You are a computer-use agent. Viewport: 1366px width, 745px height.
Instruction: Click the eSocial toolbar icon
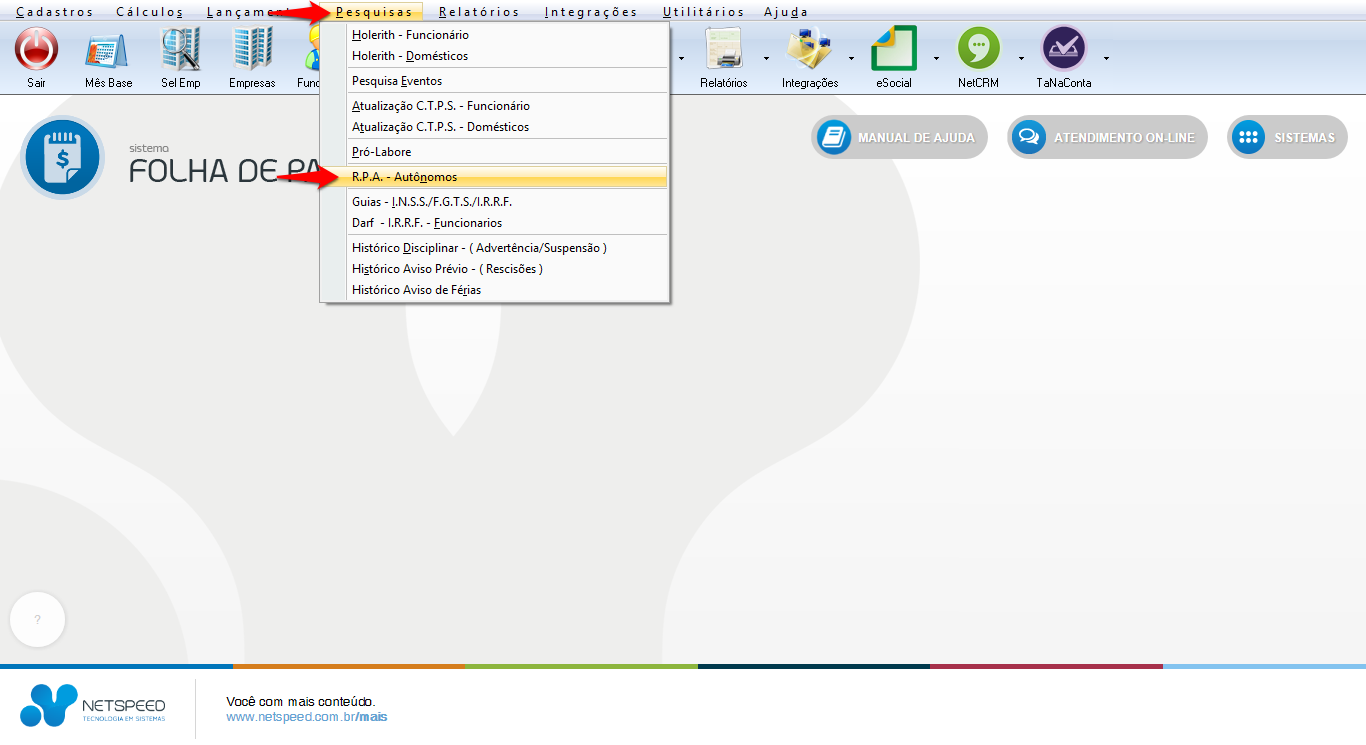(x=893, y=49)
